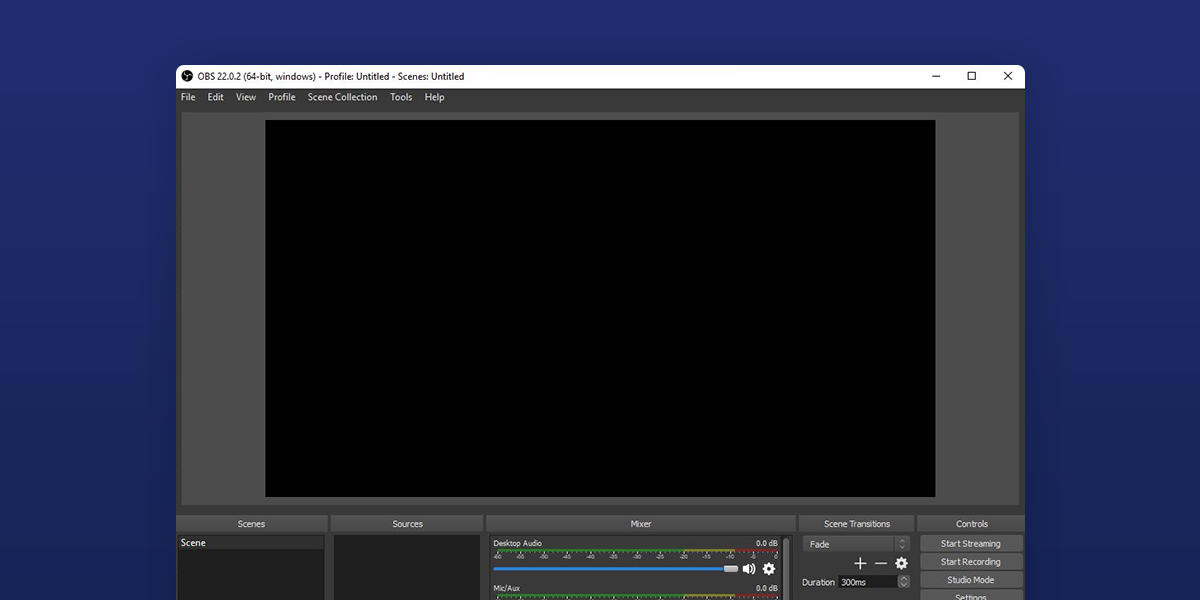
Task: Open the Profile menu
Action: point(282,97)
